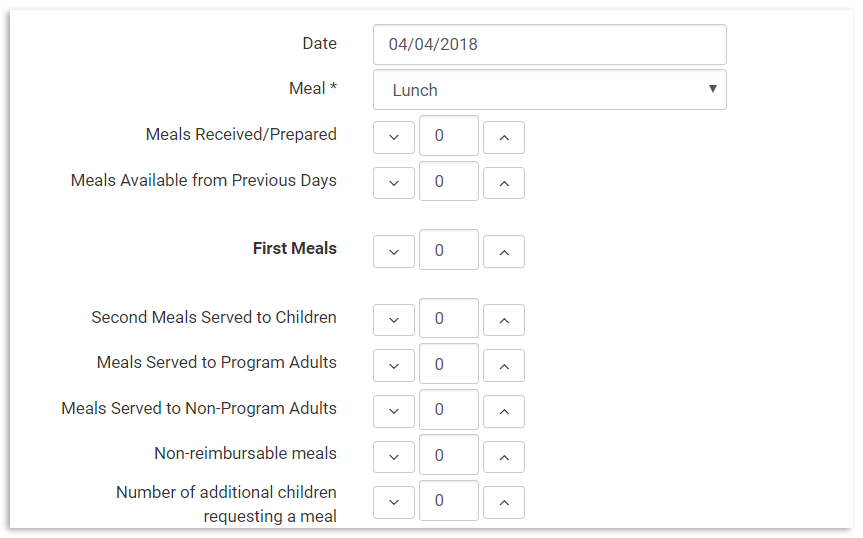Increase Meals Received/Prepared count
This screenshot has height=538, width=863.
coord(504,137)
